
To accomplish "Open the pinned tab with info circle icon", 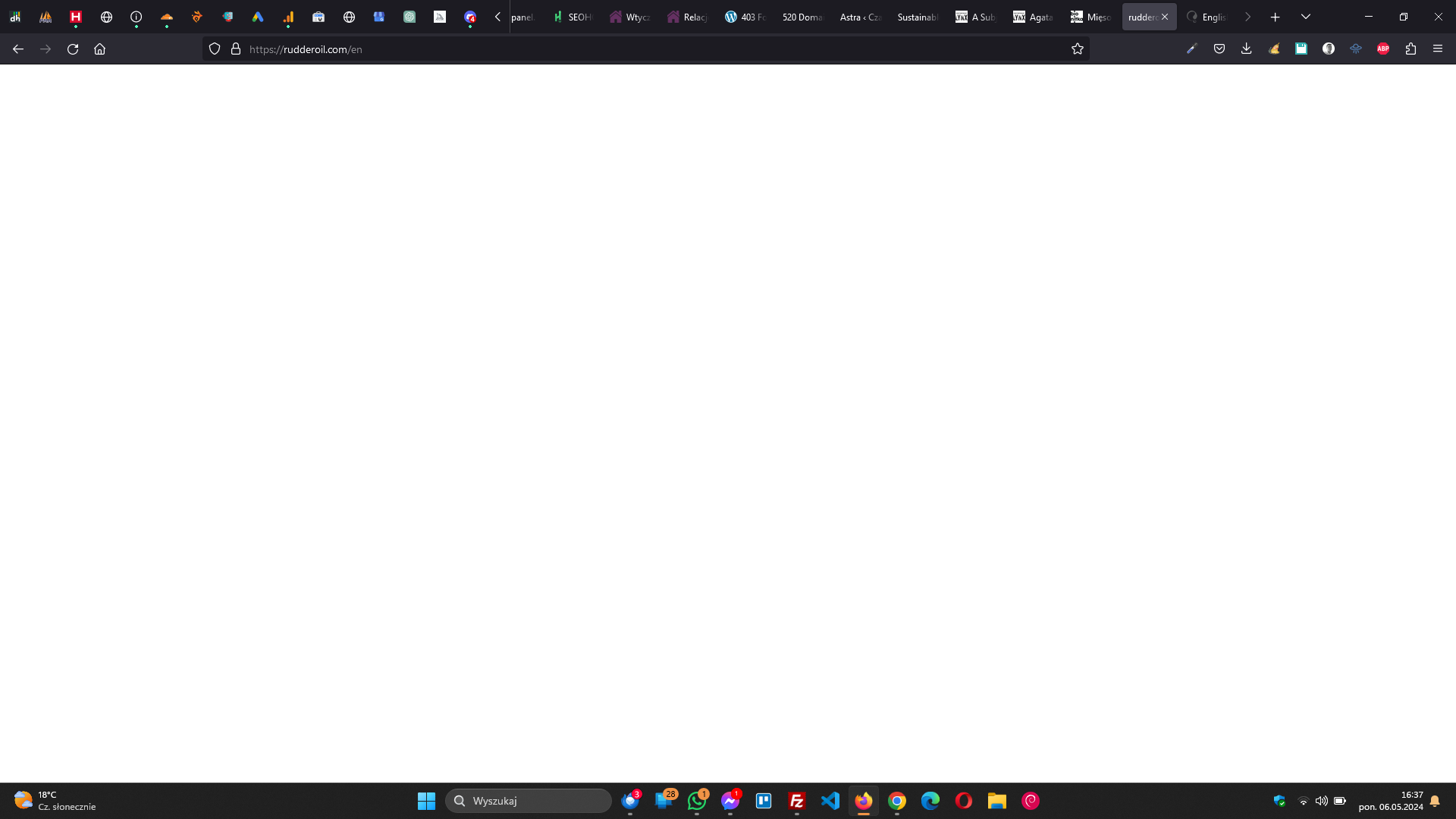I will pyautogui.click(x=136, y=17).
